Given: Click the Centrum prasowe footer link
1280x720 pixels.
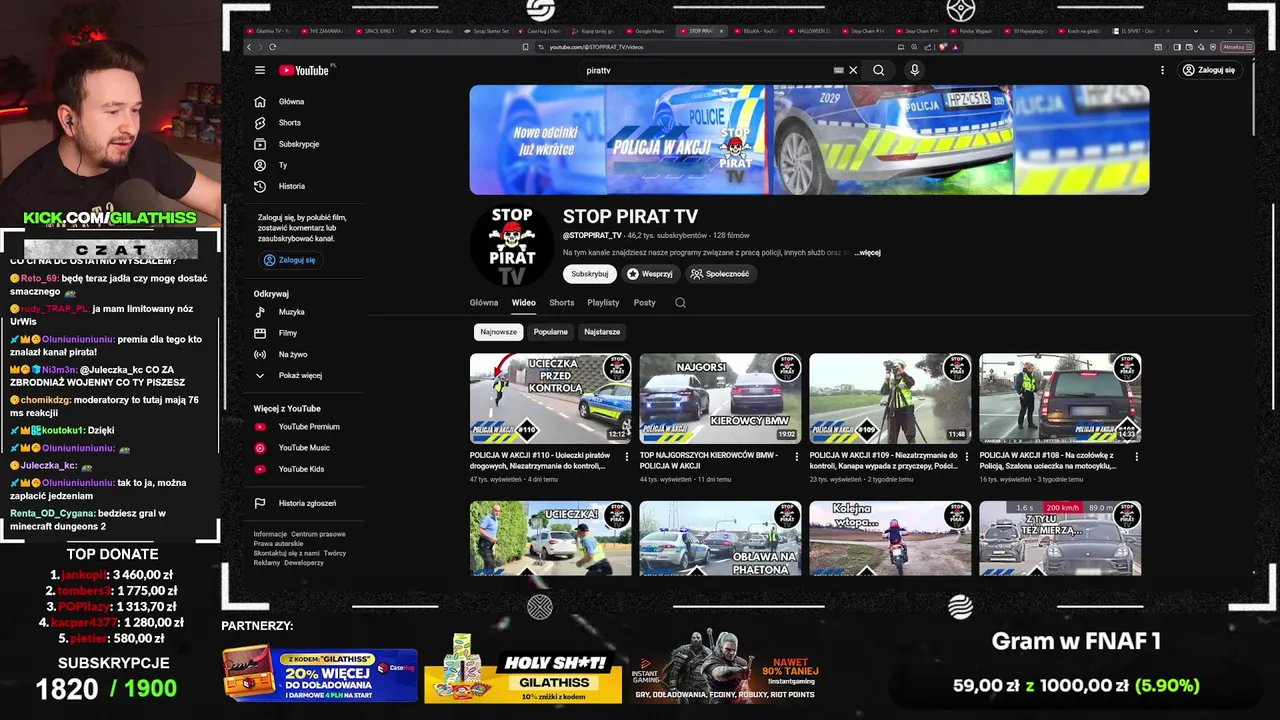Looking at the screenshot, I should coord(318,534).
